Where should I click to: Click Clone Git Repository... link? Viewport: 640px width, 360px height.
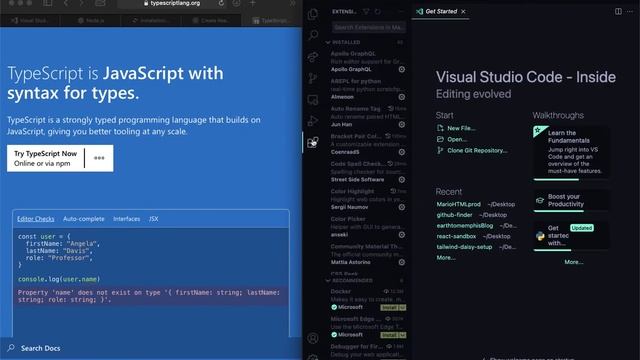click(472, 150)
